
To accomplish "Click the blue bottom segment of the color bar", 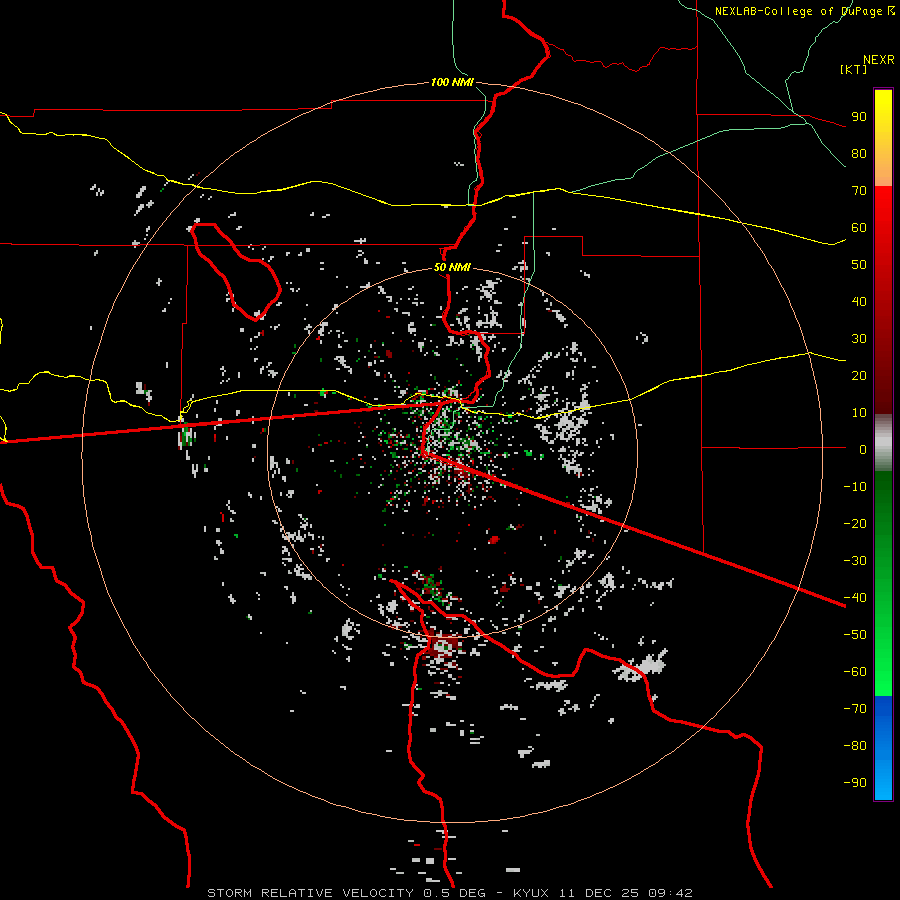I will (x=883, y=748).
